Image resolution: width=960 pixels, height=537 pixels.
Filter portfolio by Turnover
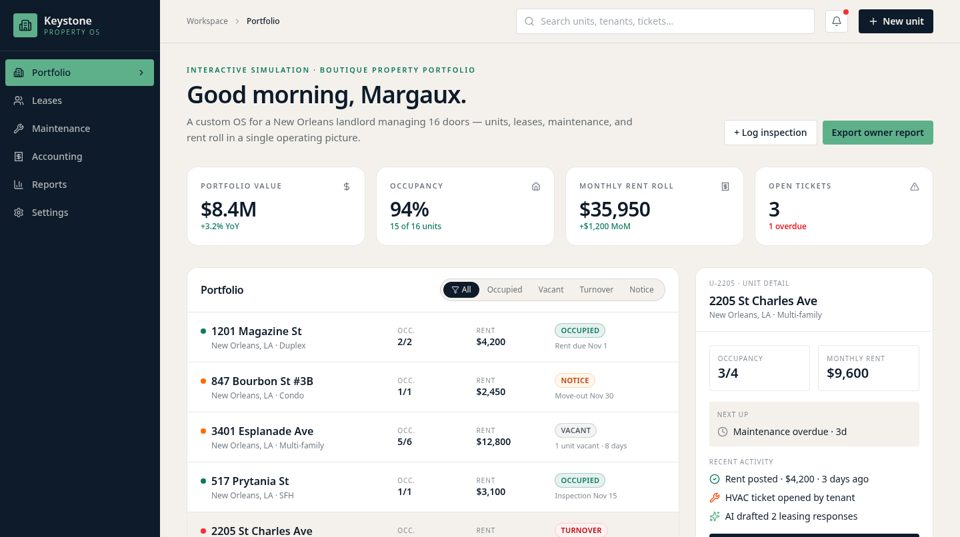596,290
